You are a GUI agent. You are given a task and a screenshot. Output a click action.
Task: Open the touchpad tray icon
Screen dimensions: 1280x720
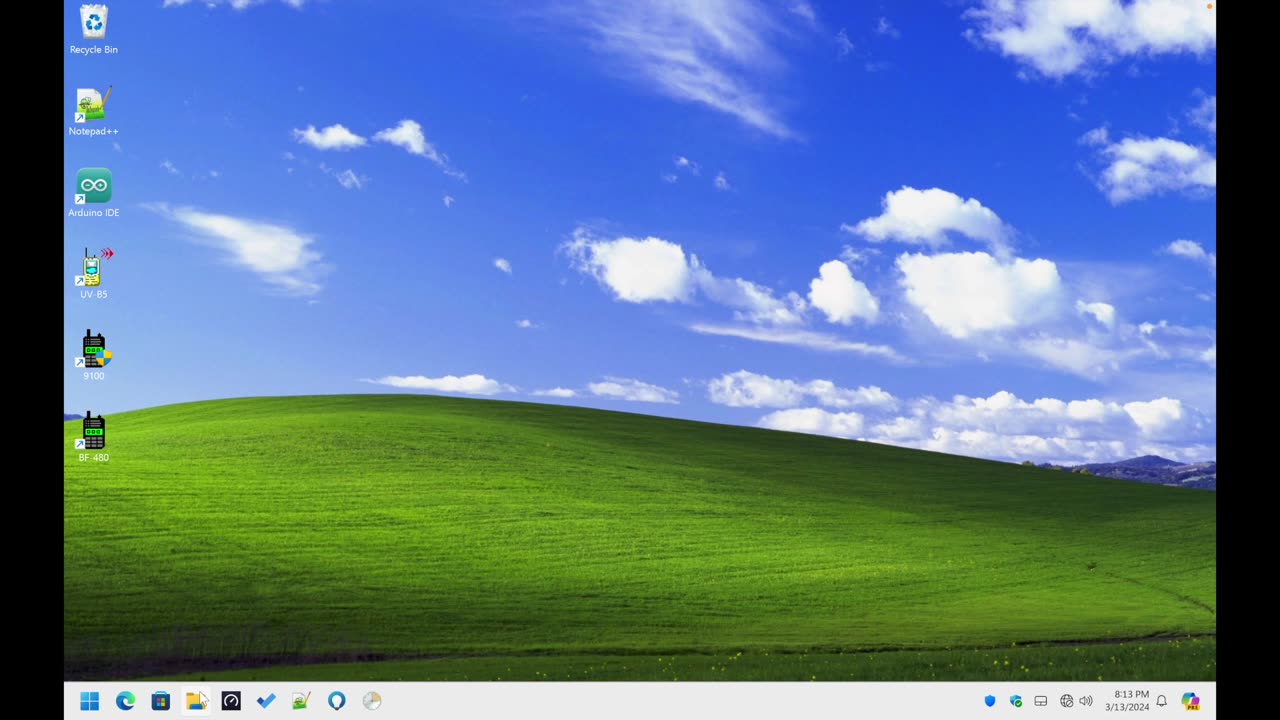click(1041, 701)
